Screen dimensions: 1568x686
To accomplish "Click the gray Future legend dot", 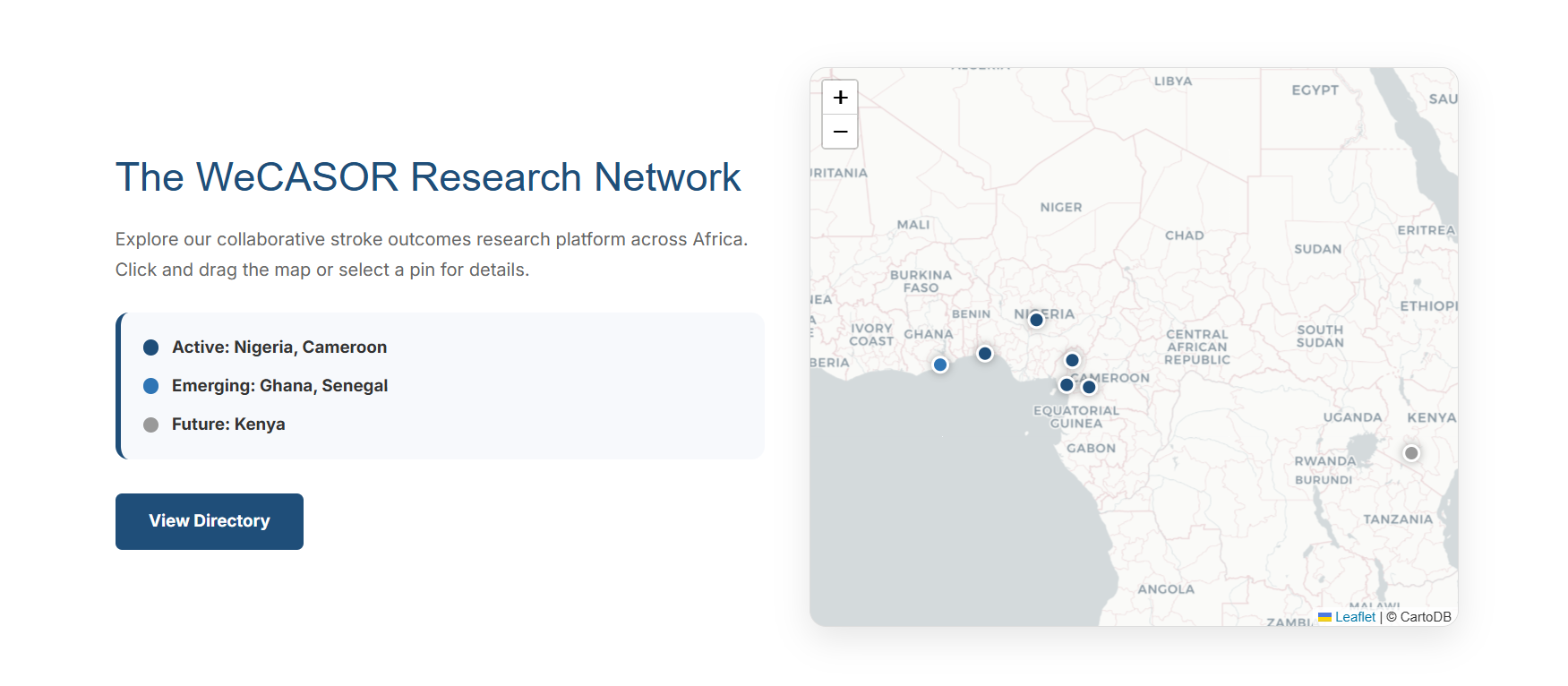I will tap(151, 424).
